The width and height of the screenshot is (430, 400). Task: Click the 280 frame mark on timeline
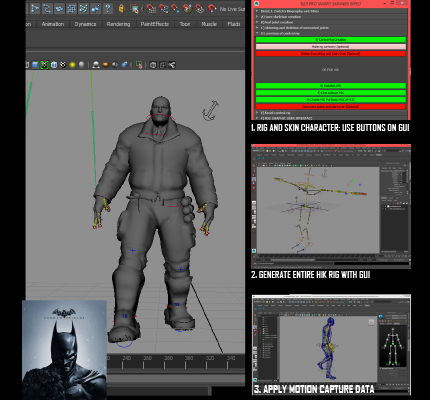169,358
